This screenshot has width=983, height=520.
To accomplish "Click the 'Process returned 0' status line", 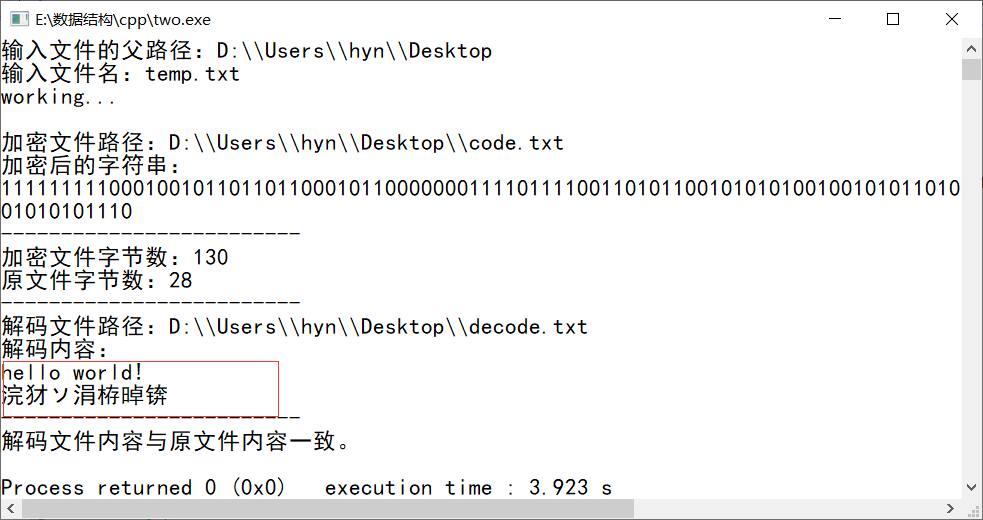I will click(143, 488).
